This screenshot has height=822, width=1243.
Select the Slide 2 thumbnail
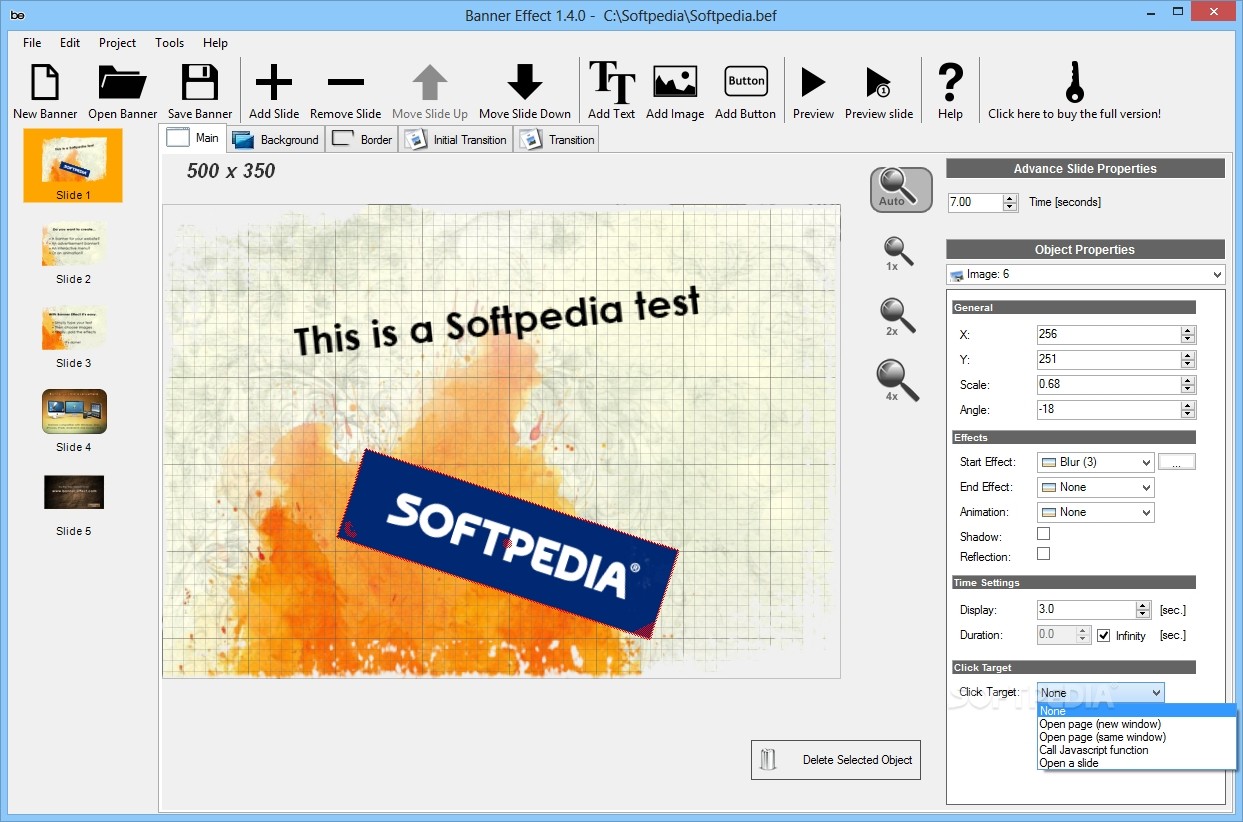(74, 244)
